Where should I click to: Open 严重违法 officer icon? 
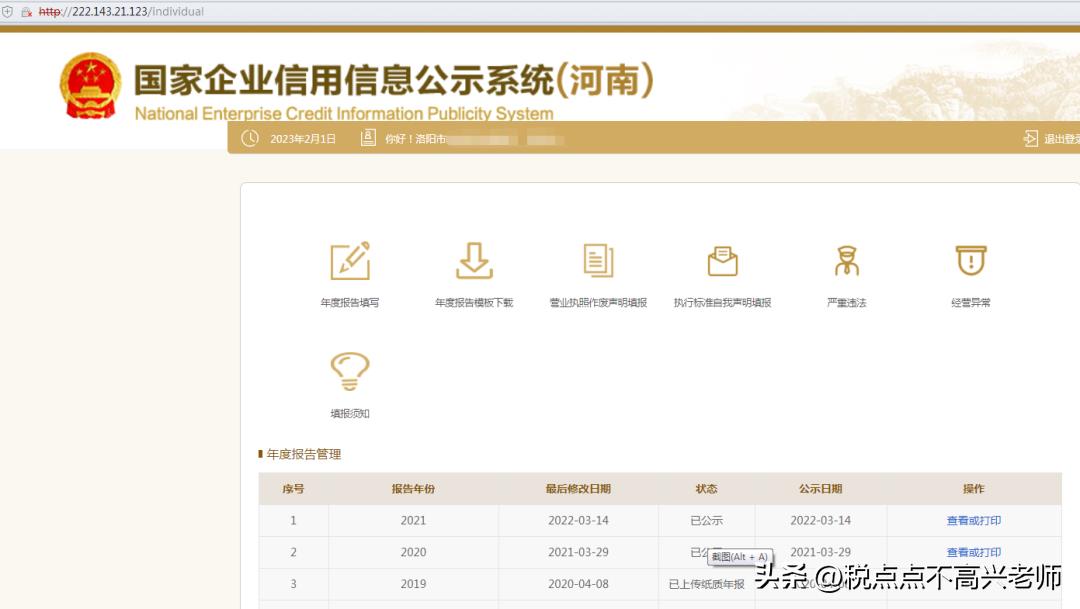[847, 261]
